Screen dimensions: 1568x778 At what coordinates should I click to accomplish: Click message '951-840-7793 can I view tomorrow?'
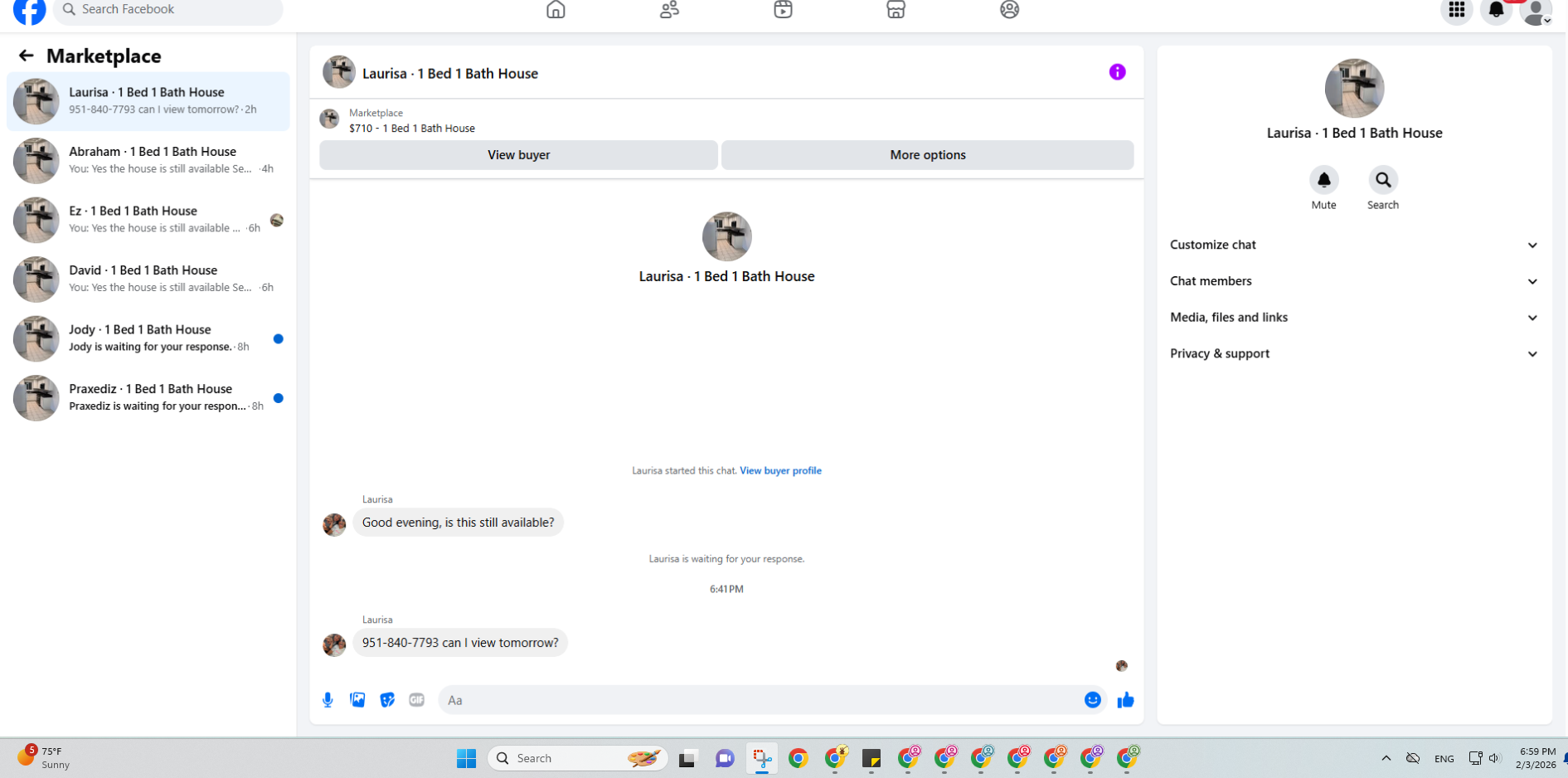460,643
